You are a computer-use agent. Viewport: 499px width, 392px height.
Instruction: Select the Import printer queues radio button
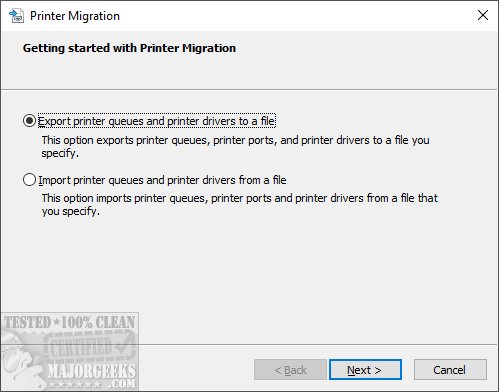29,180
